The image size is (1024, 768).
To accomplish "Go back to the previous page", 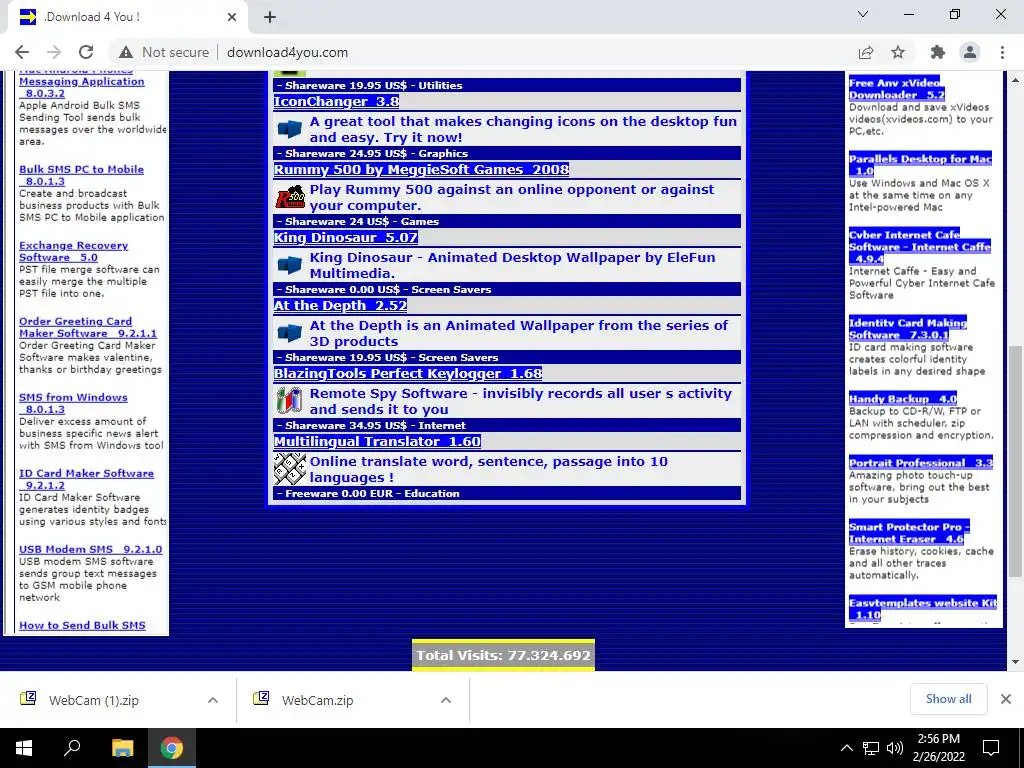I will coord(22,52).
